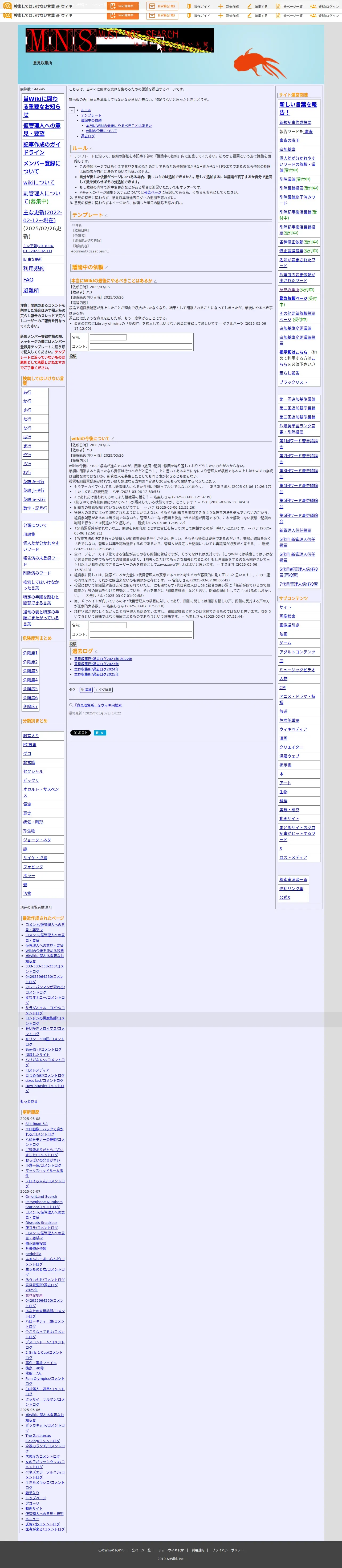
Task: Click 投稿 button under wikiの今後について discussion
Action: [x=73, y=644]
